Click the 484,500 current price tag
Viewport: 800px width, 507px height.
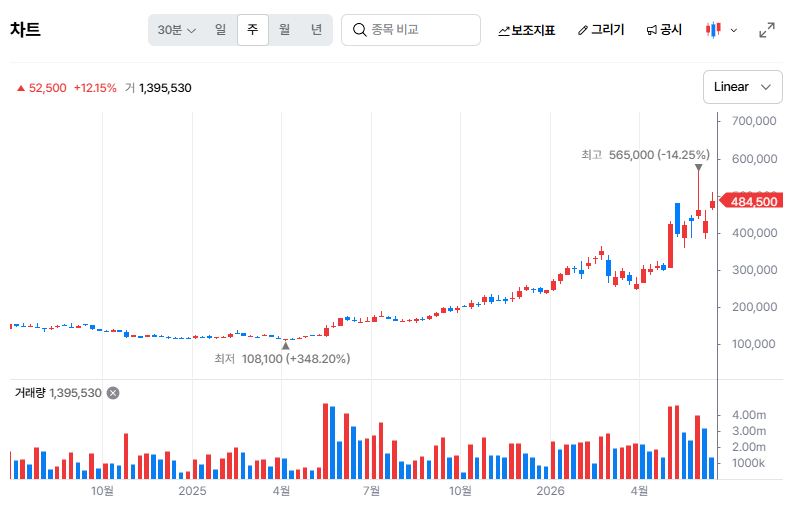coord(751,202)
